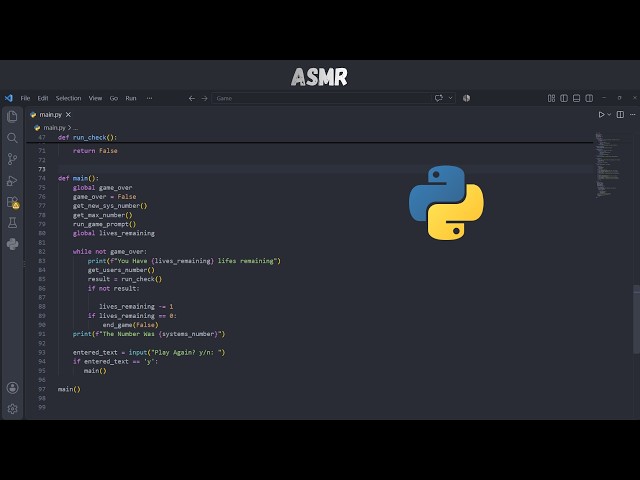Viewport: 640px width, 480px height.
Task: Click the breadcrumb ellipsis after main.py
Action: click(76, 128)
